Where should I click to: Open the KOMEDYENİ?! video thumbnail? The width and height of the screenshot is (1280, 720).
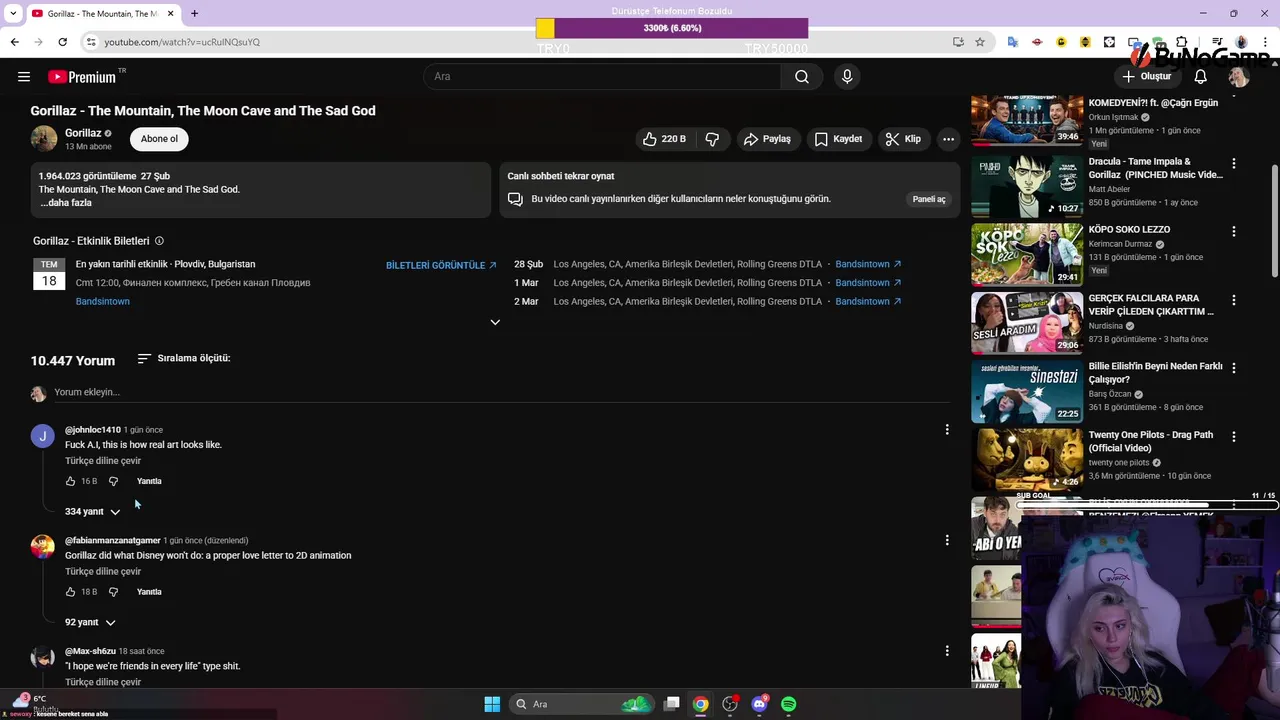point(1027,119)
